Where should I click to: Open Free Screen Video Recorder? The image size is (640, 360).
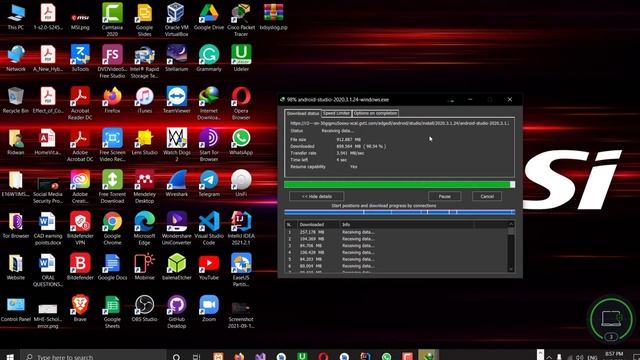[112, 145]
